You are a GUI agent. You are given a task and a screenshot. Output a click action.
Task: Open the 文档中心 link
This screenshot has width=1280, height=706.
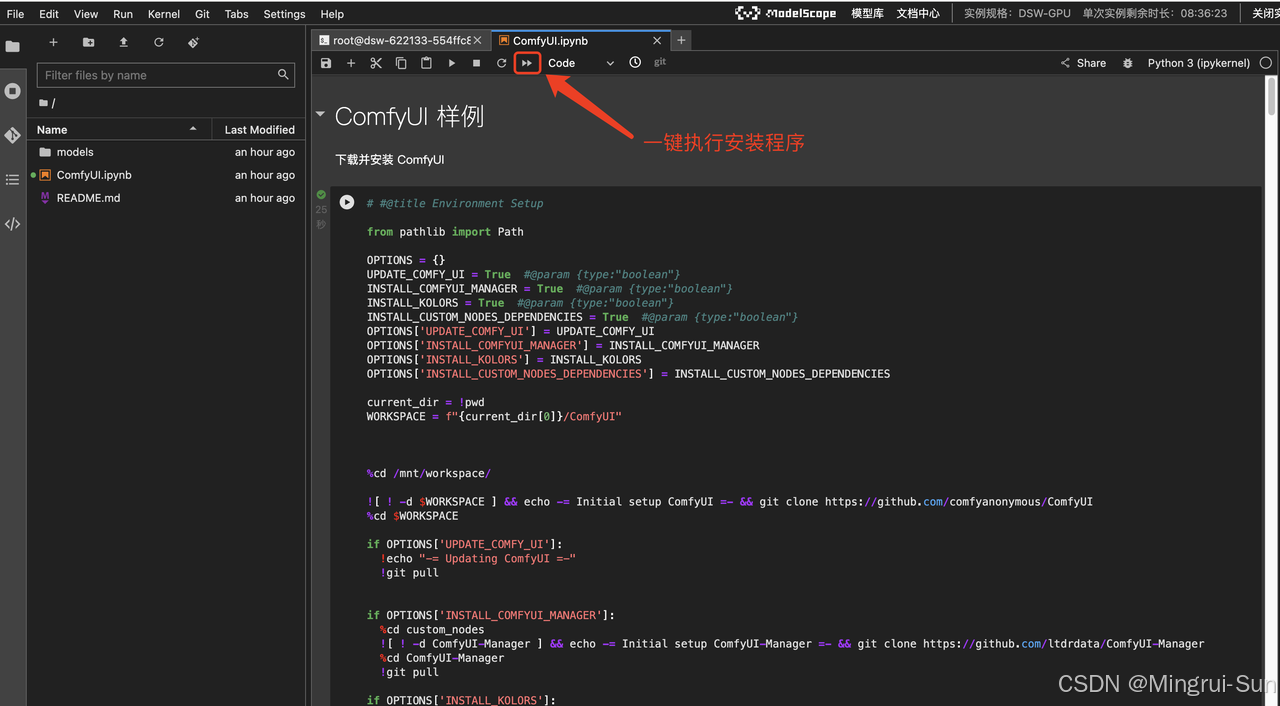tap(918, 13)
